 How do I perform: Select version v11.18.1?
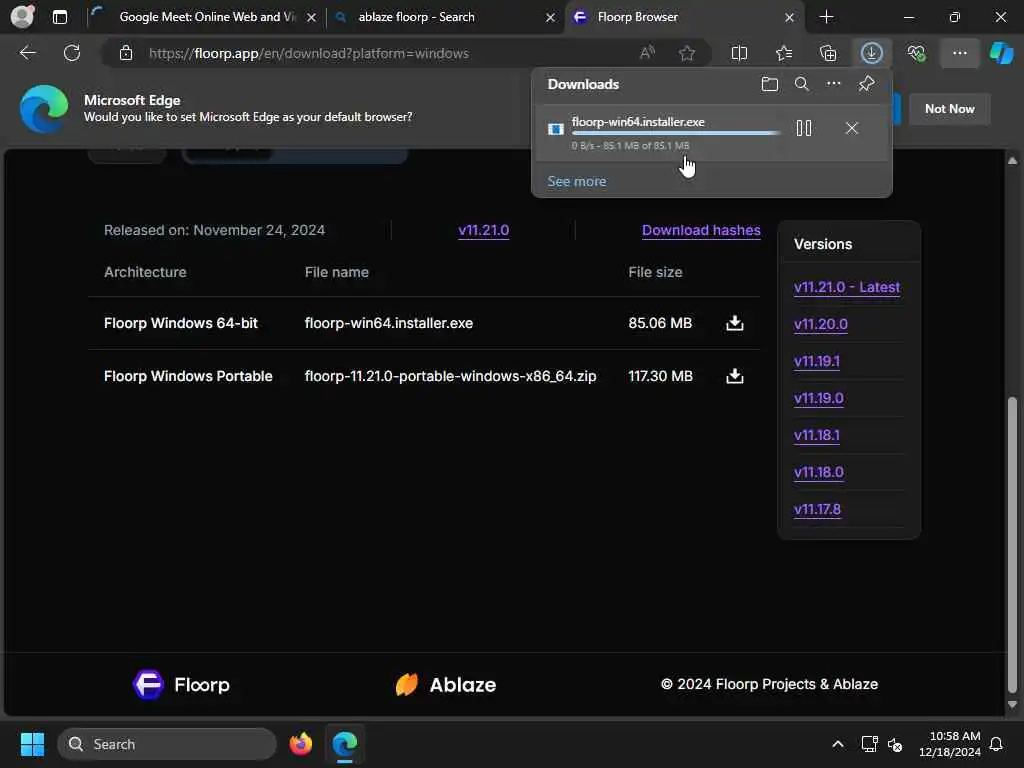click(816, 436)
